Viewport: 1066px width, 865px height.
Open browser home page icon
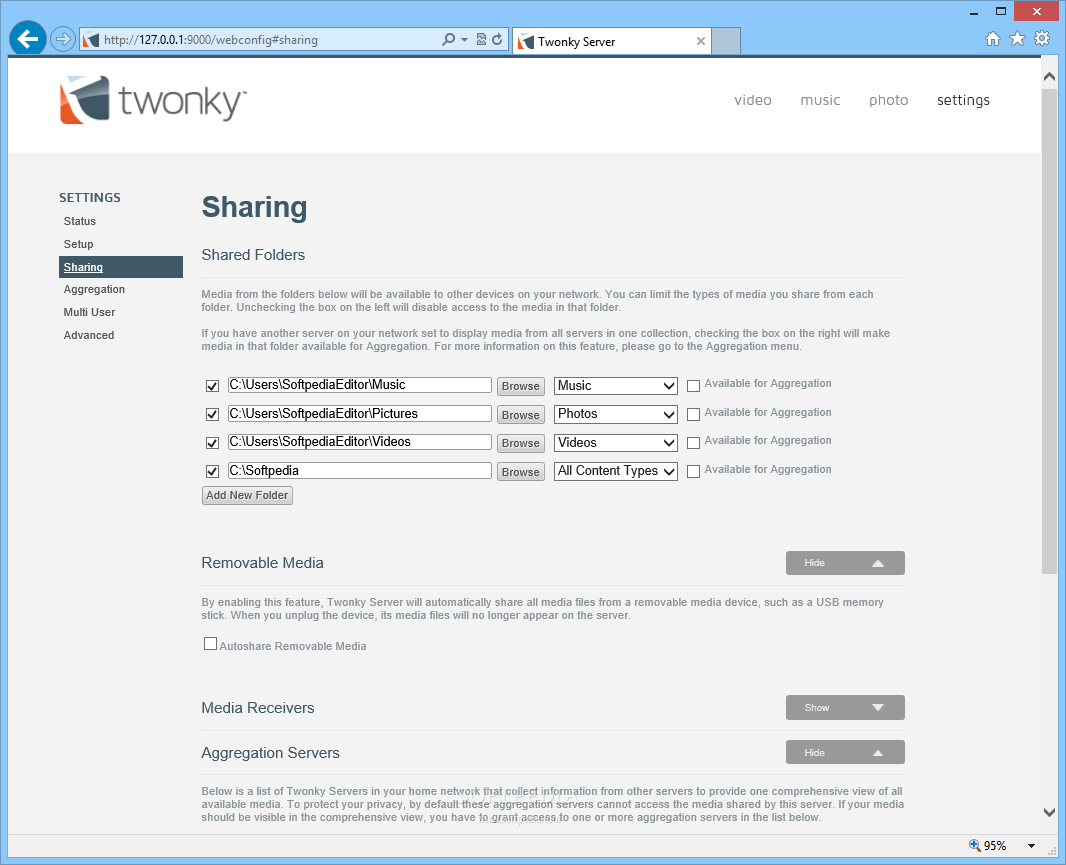pos(993,39)
